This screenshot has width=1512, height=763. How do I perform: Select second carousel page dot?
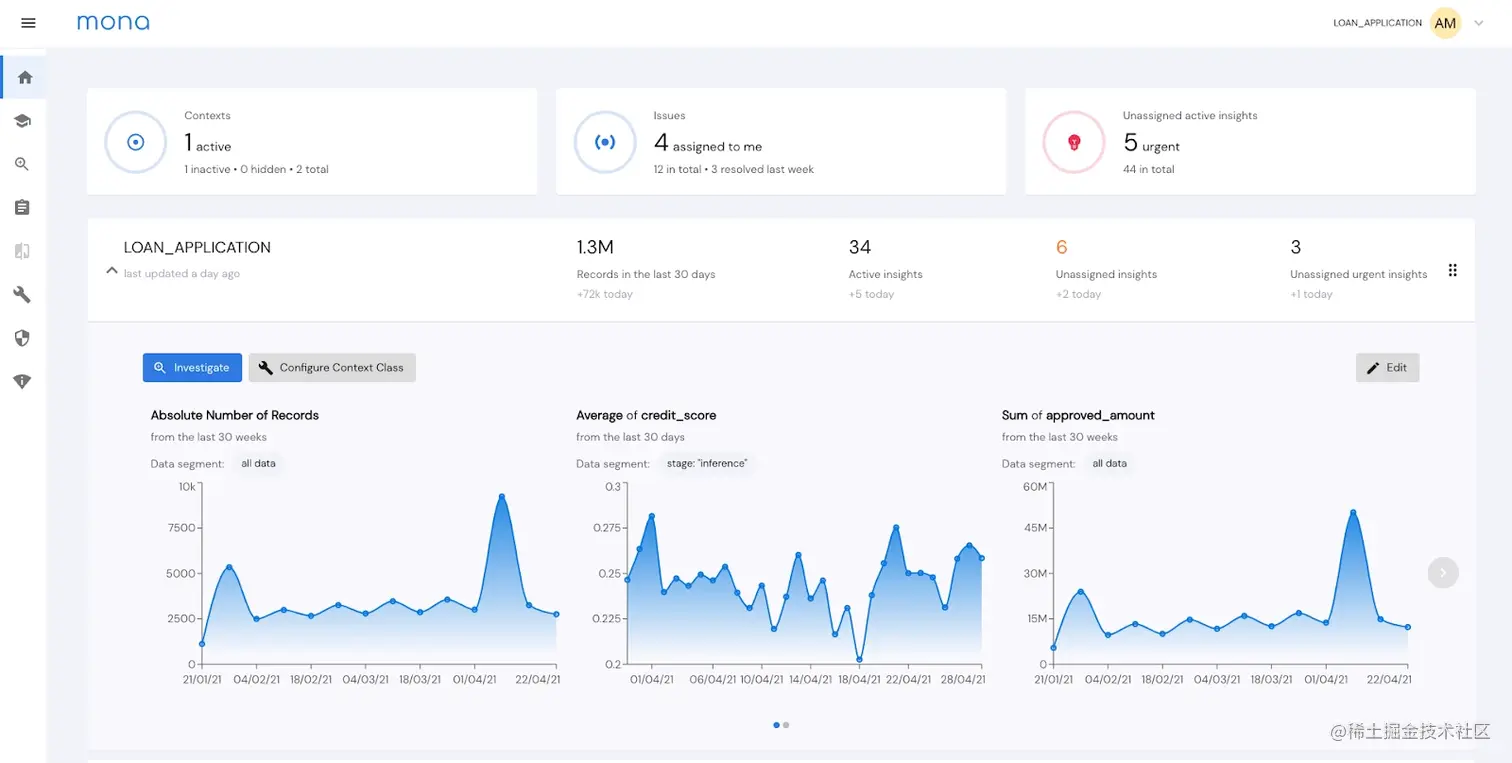coord(786,725)
